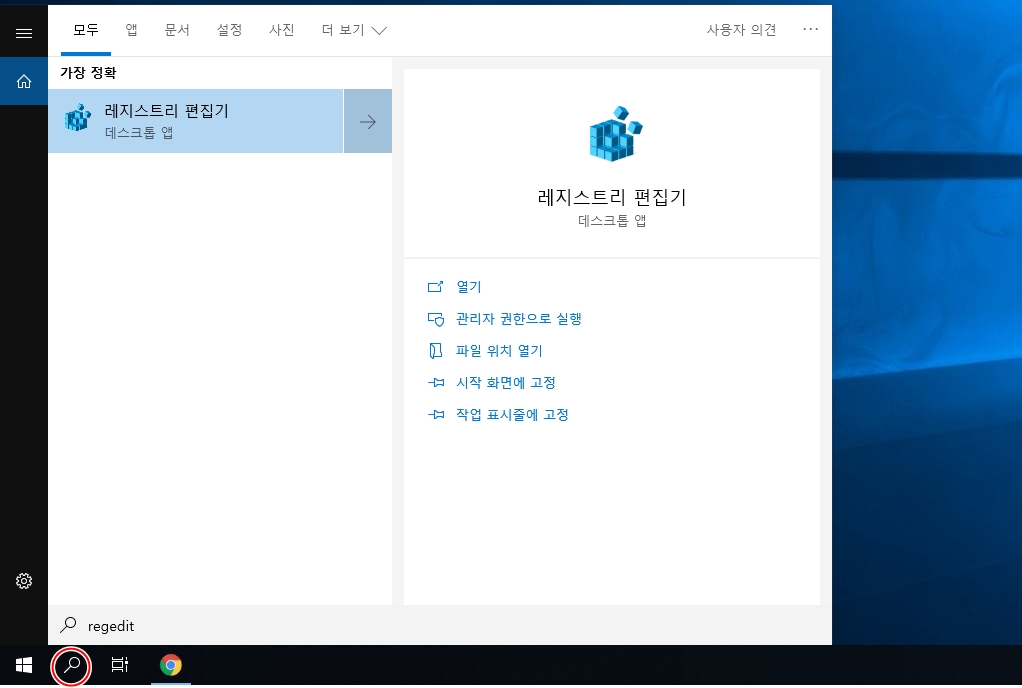Click the 가장 정확 heading text
The height and width of the screenshot is (688, 1022).
click(x=89, y=72)
